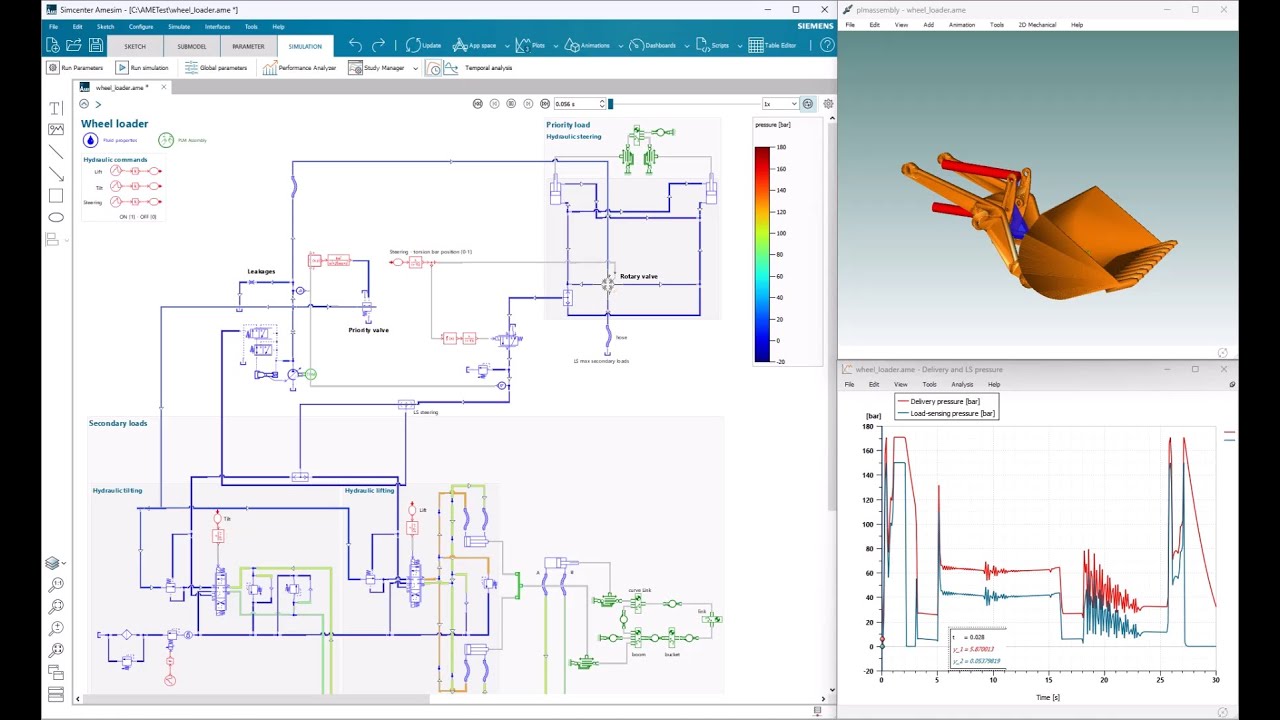Toggle animation loop button beside speed box
The height and width of the screenshot is (720, 1280).
coord(808,104)
